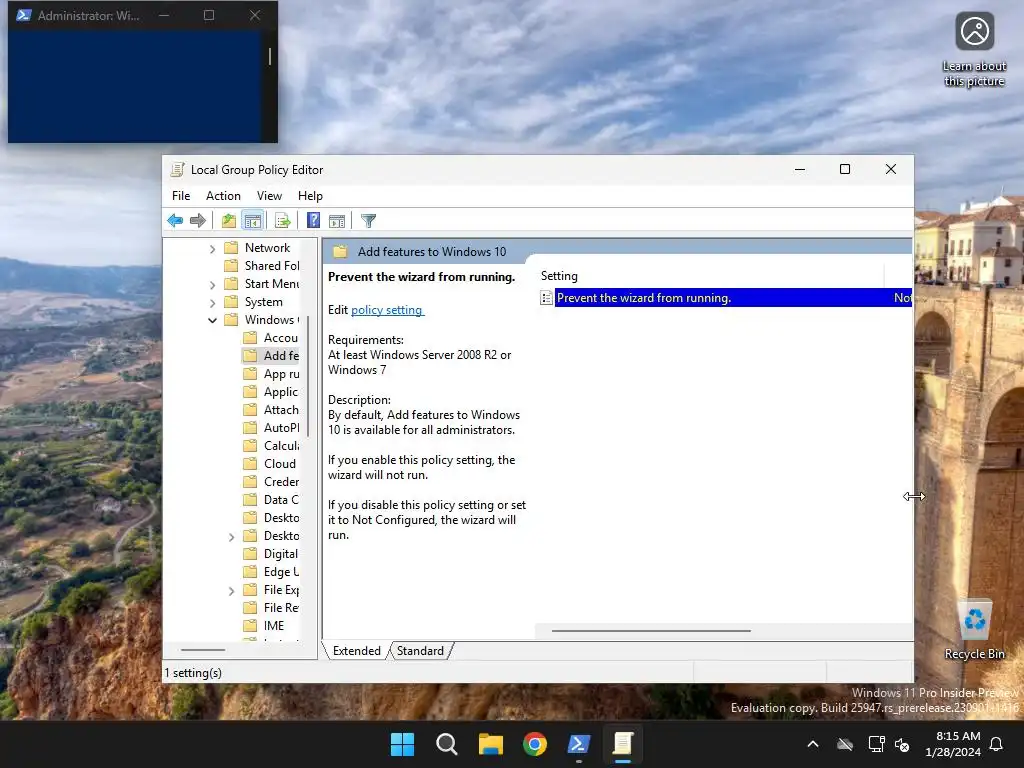This screenshot has height=768, width=1024.
Task: Collapse the Windows Components tree node
Action: 212,320
